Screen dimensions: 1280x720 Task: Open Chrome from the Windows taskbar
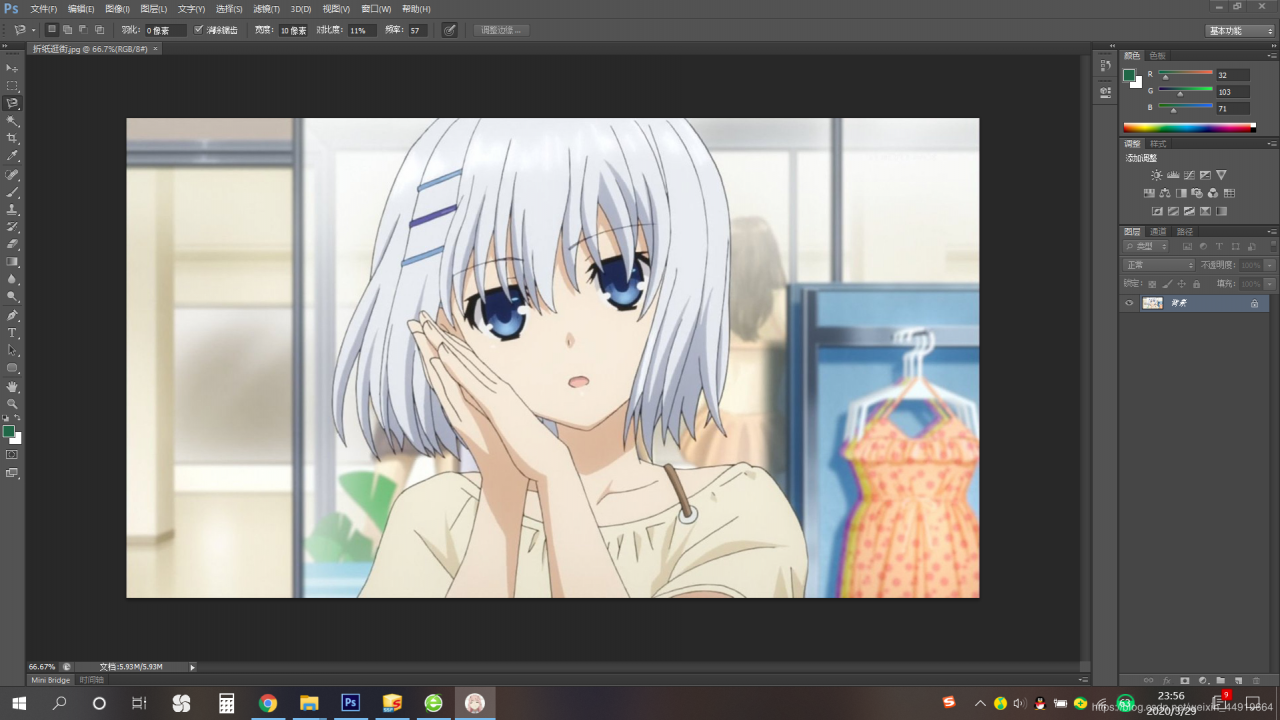click(x=267, y=703)
